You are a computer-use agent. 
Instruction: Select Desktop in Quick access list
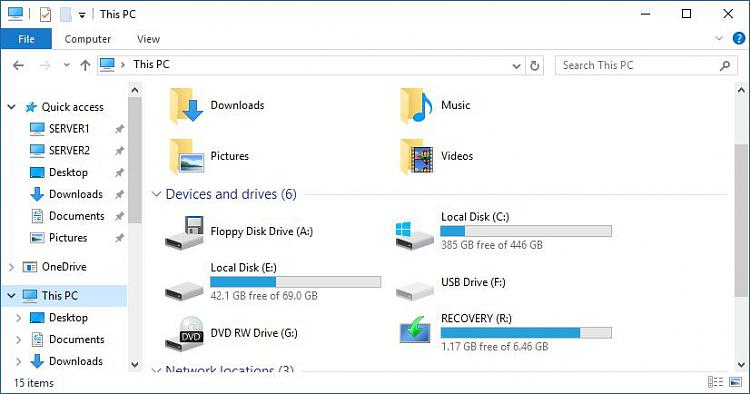click(68, 173)
